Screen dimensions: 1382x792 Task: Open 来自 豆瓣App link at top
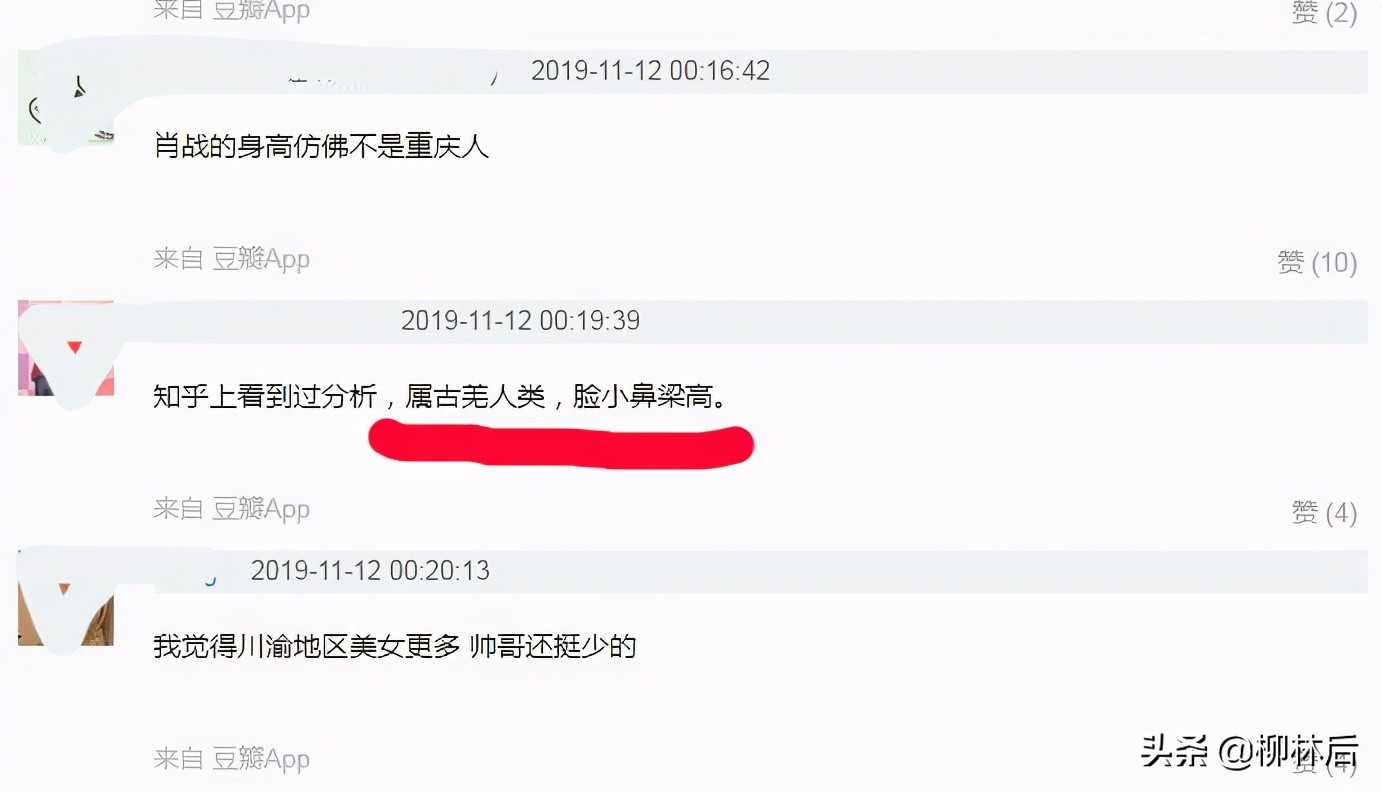click(232, 10)
